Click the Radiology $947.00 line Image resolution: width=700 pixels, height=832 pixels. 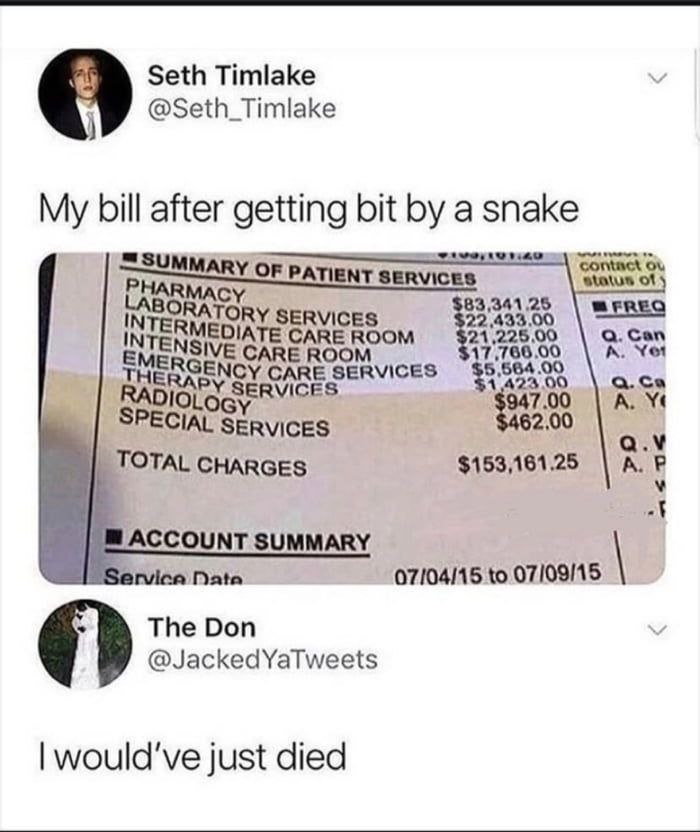pyautogui.click(x=347, y=402)
